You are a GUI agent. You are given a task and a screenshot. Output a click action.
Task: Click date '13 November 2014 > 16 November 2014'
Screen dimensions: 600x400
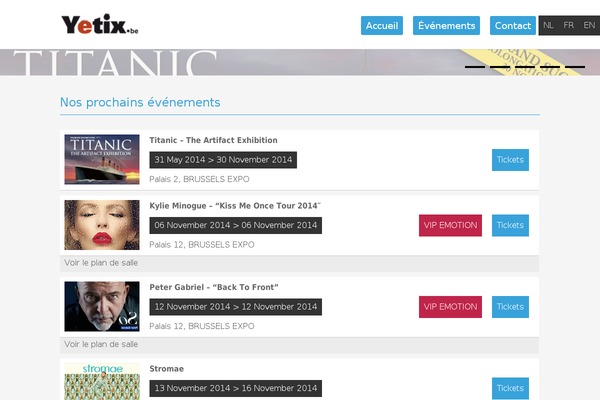[x=236, y=388]
